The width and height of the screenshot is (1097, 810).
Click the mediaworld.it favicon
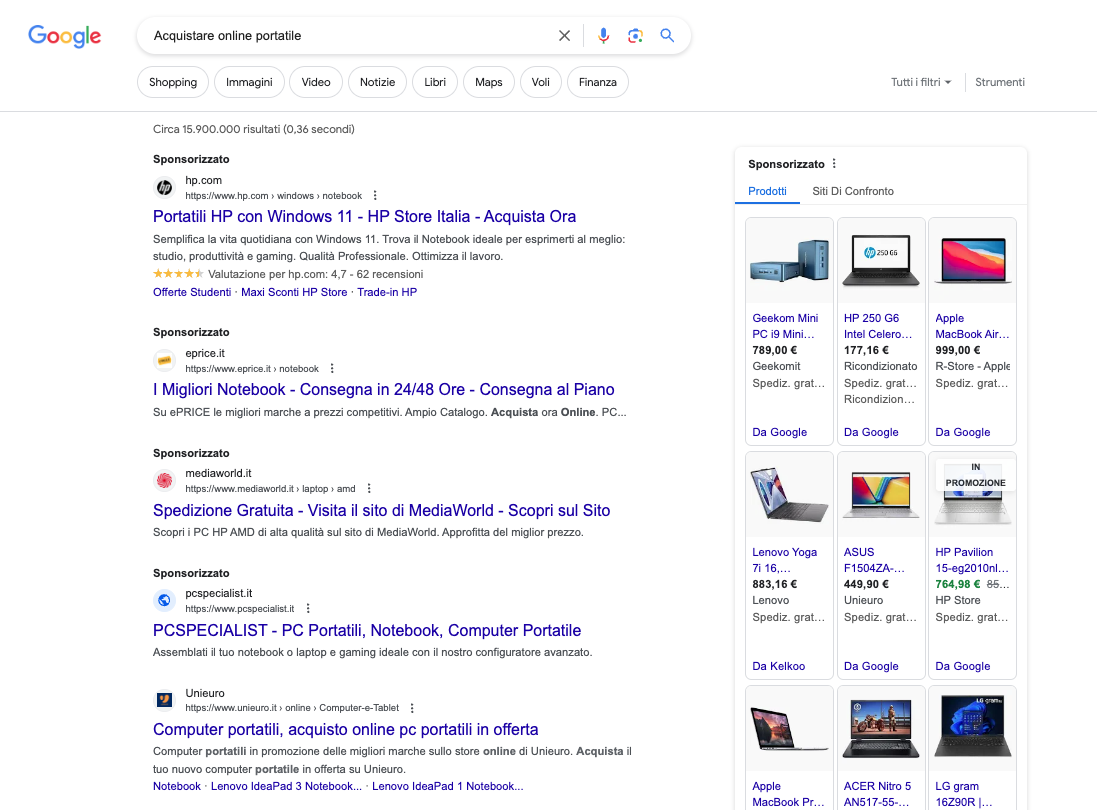pos(164,481)
